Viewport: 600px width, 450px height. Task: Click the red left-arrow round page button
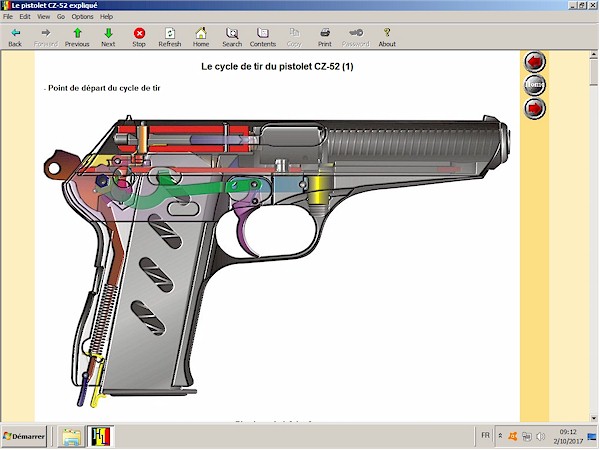tap(535, 61)
